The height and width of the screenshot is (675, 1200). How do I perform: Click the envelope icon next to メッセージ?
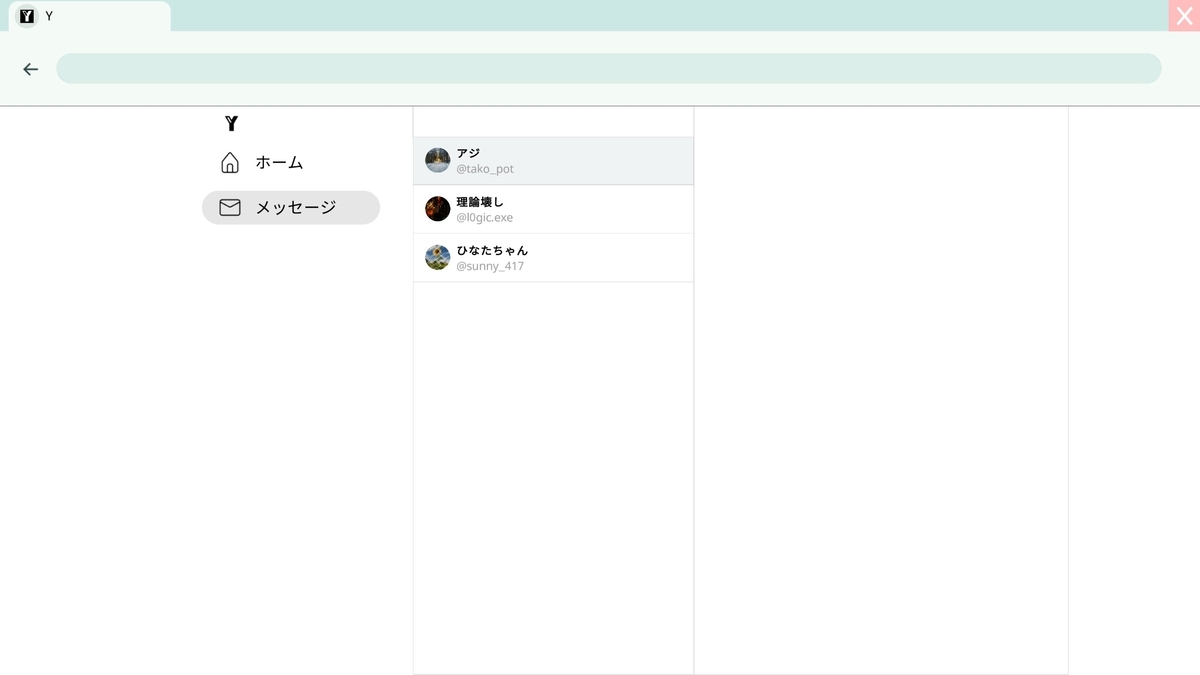point(230,207)
